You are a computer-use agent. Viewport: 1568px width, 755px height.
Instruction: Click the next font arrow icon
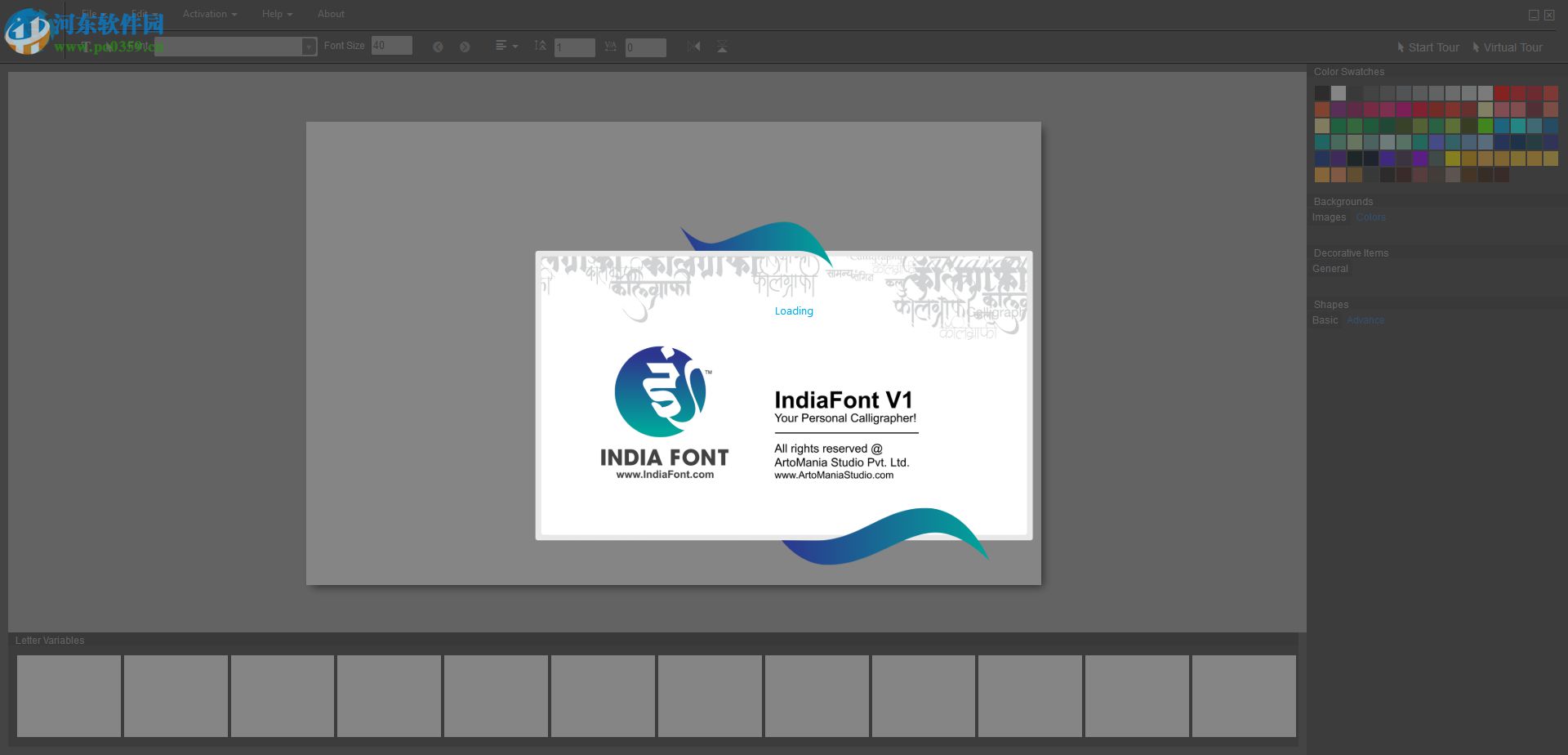pyautogui.click(x=465, y=47)
